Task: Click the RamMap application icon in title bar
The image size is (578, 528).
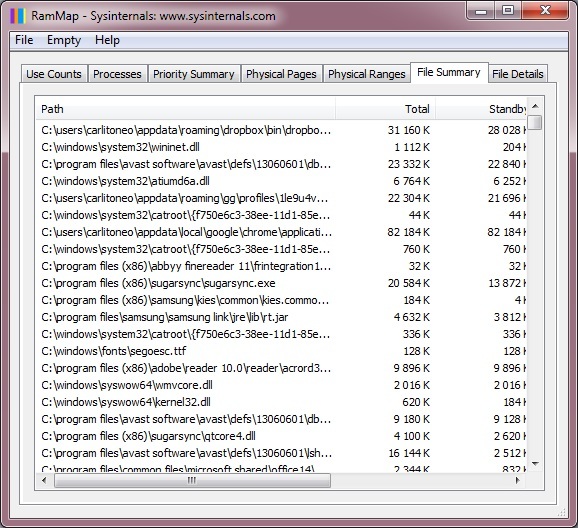Action: point(17,16)
